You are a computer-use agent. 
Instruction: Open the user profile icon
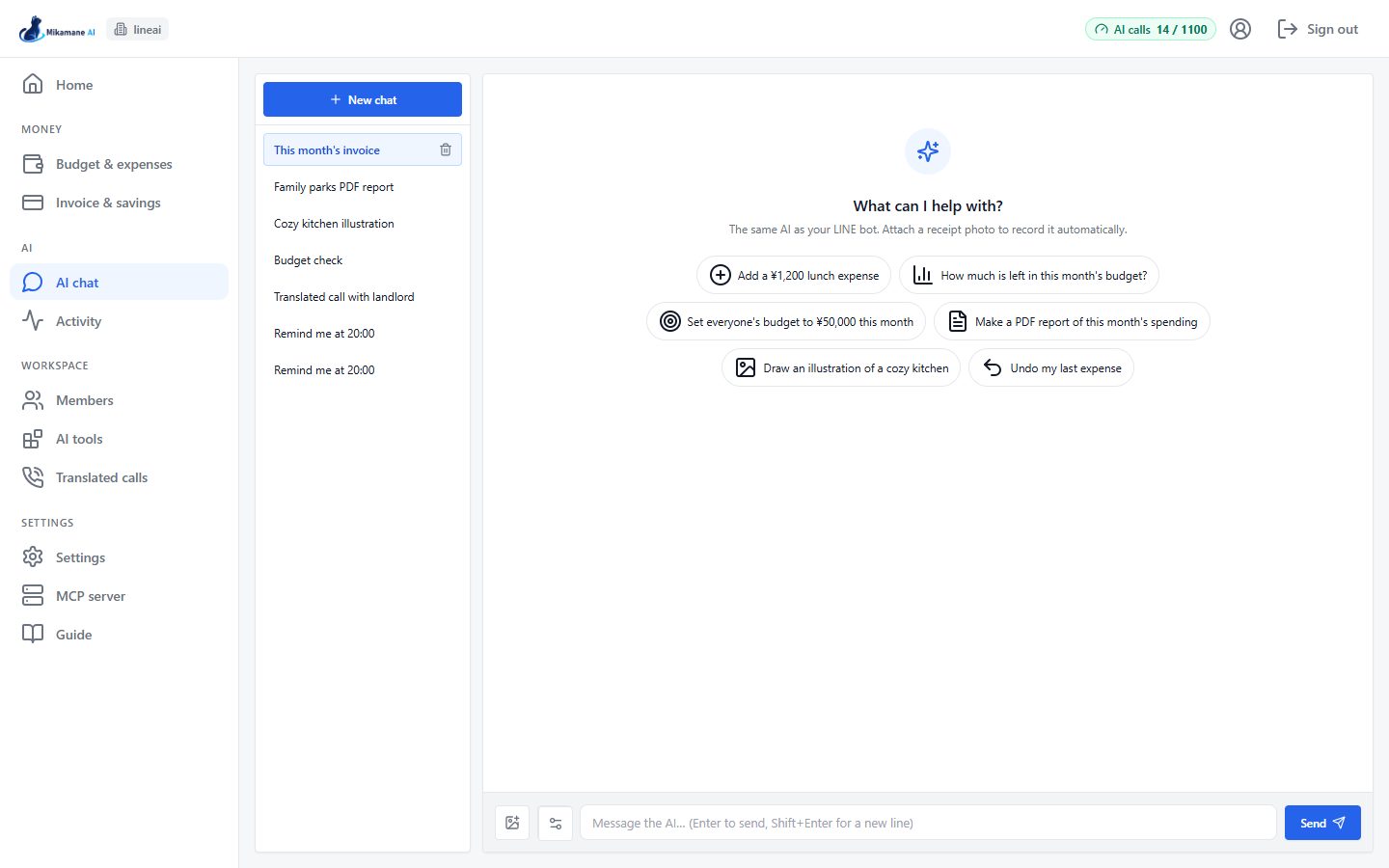click(x=1240, y=29)
